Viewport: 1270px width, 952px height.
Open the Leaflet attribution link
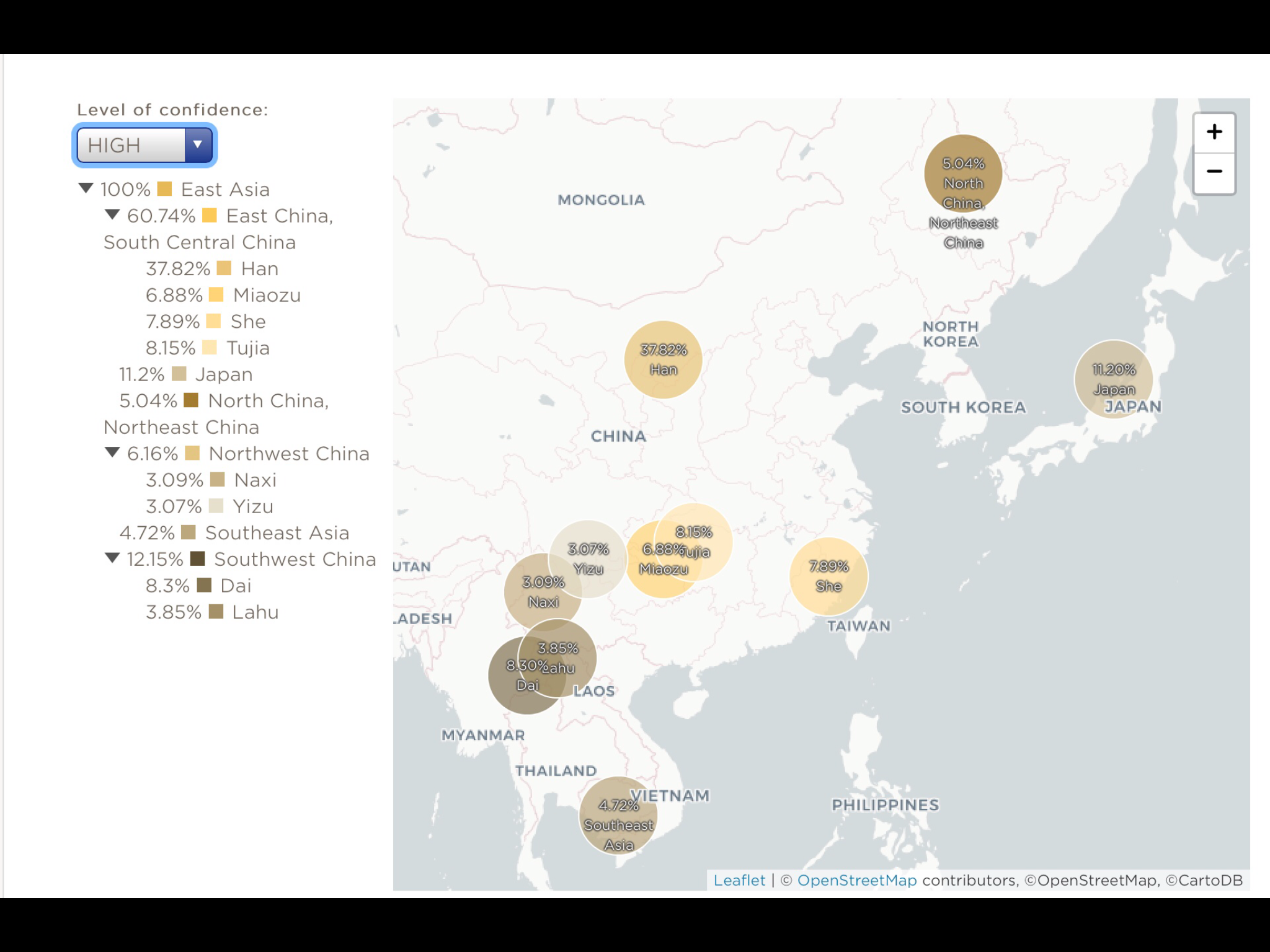739,880
